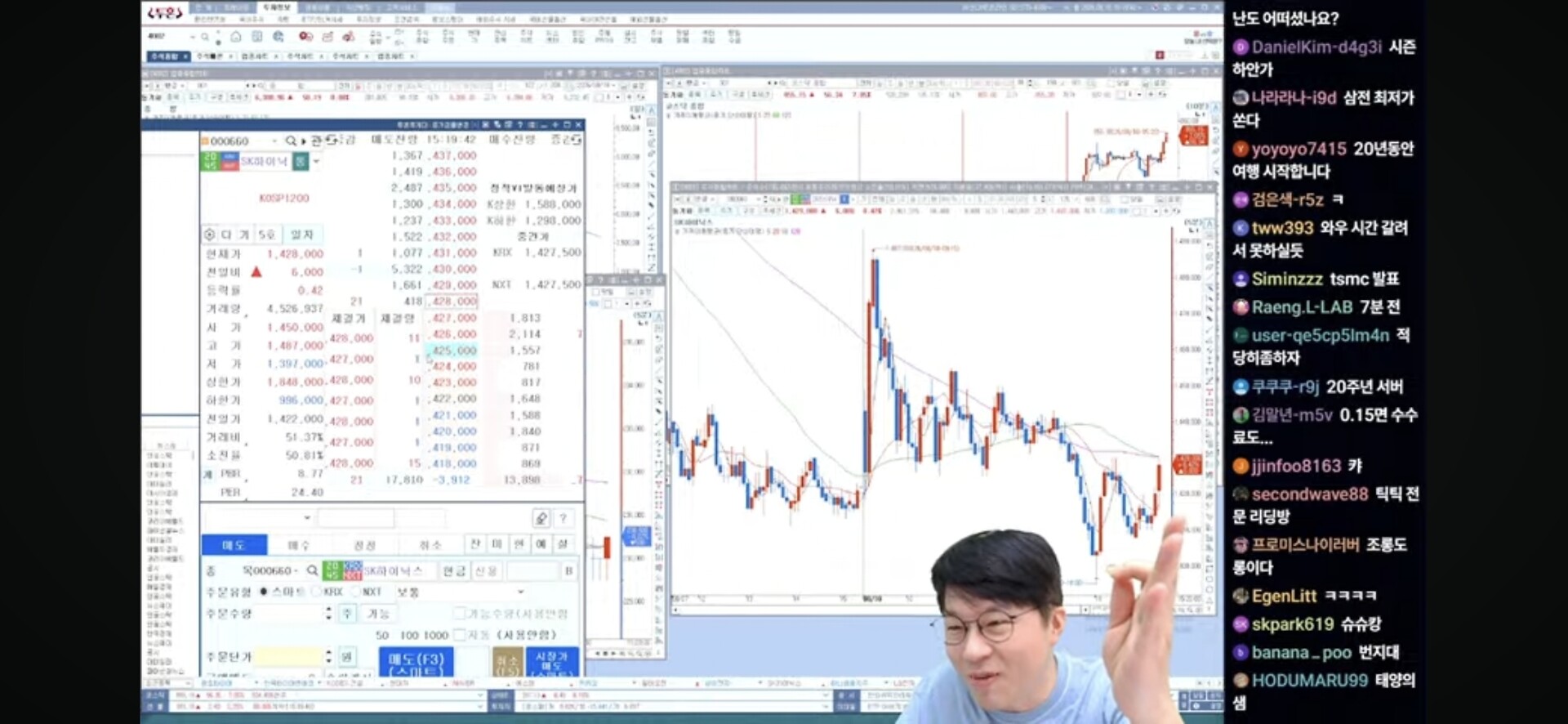Viewport: 1568px width, 724px height.
Task: Click the green 20/45 badge beside SK하이닉스 in the quote header
Action: pyautogui.click(x=211, y=161)
